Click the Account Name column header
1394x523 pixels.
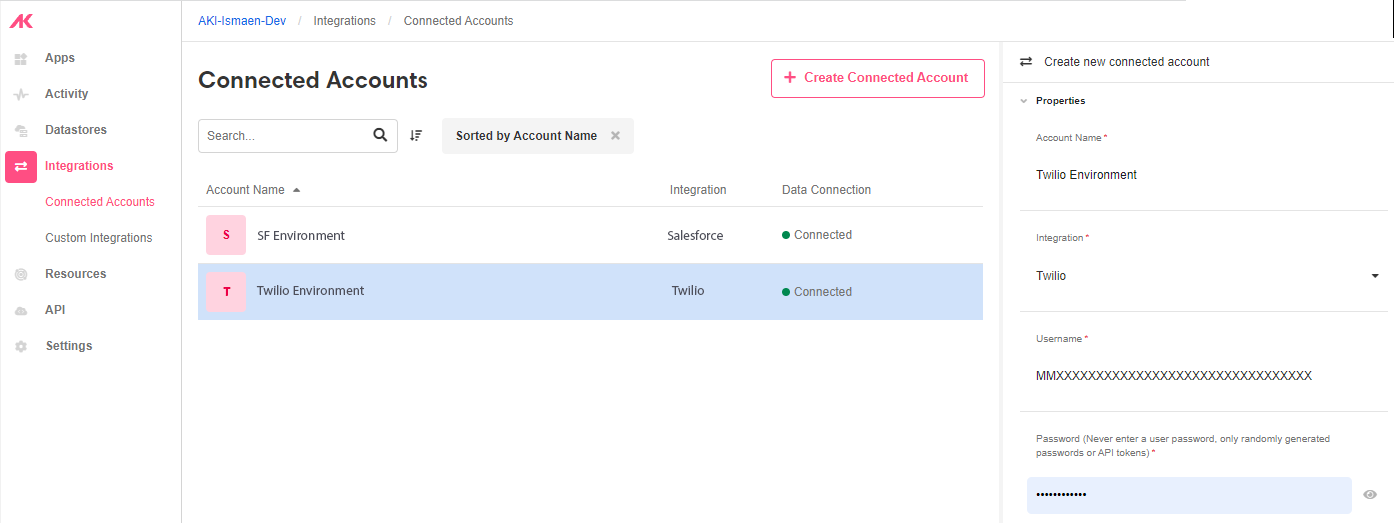(245, 190)
